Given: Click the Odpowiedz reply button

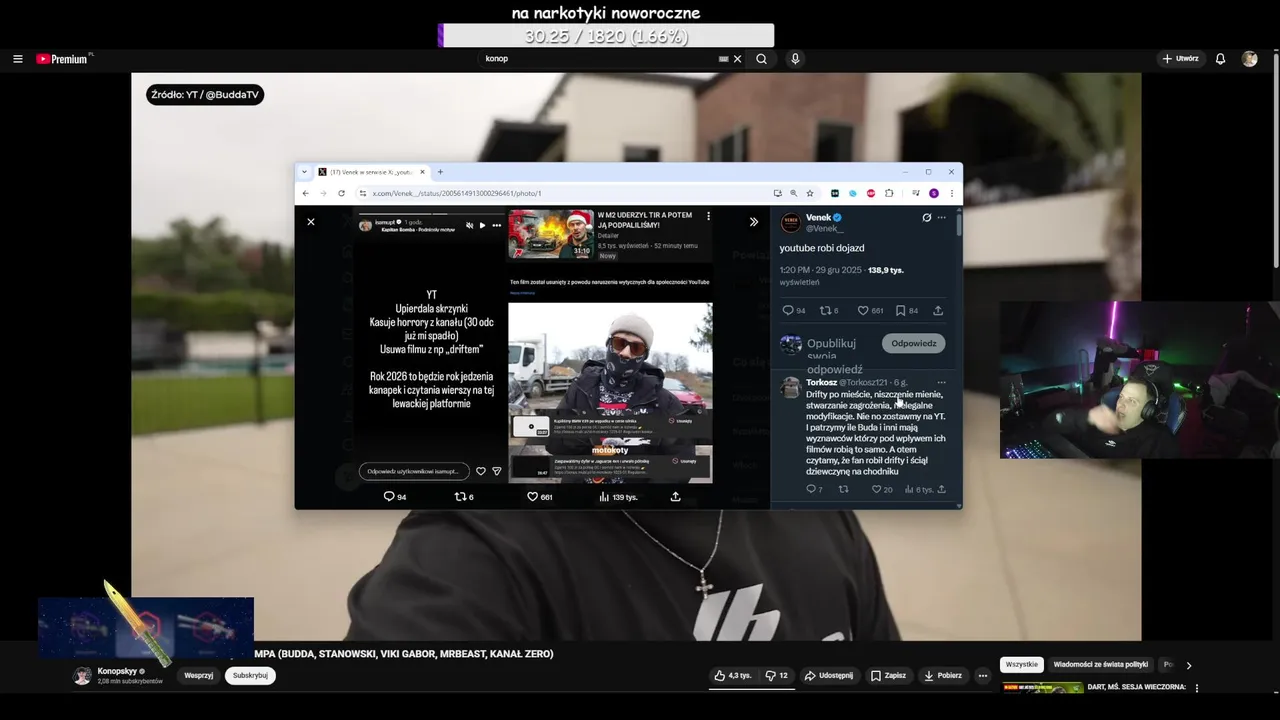Looking at the screenshot, I should tap(913, 343).
